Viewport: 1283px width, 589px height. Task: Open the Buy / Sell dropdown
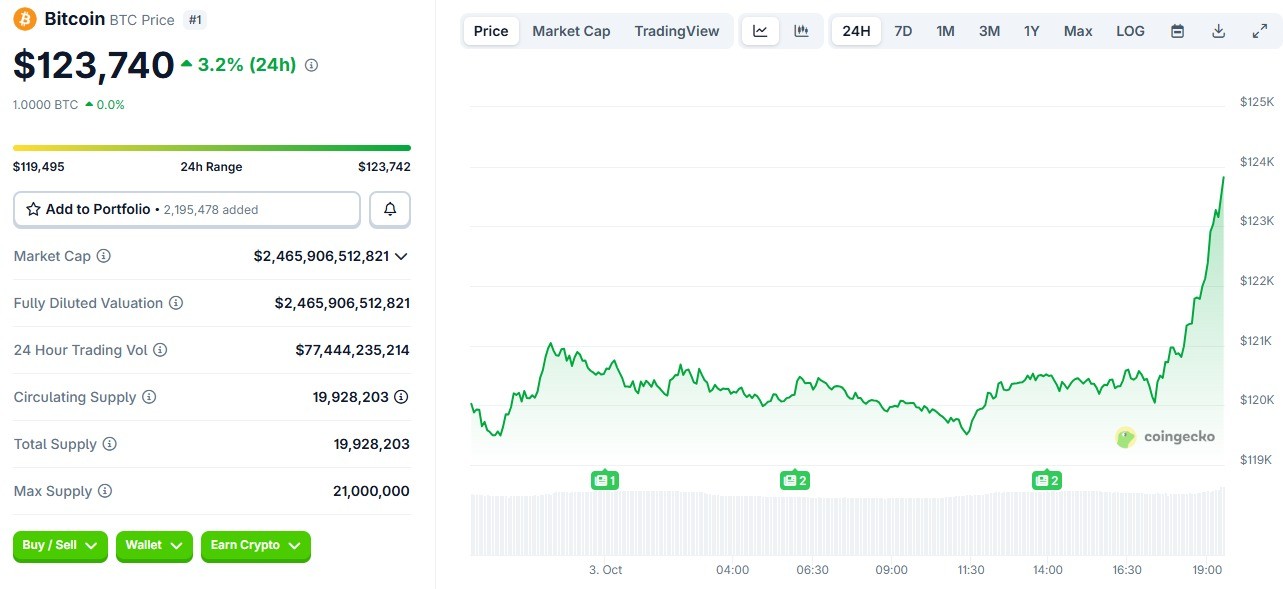click(x=60, y=545)
